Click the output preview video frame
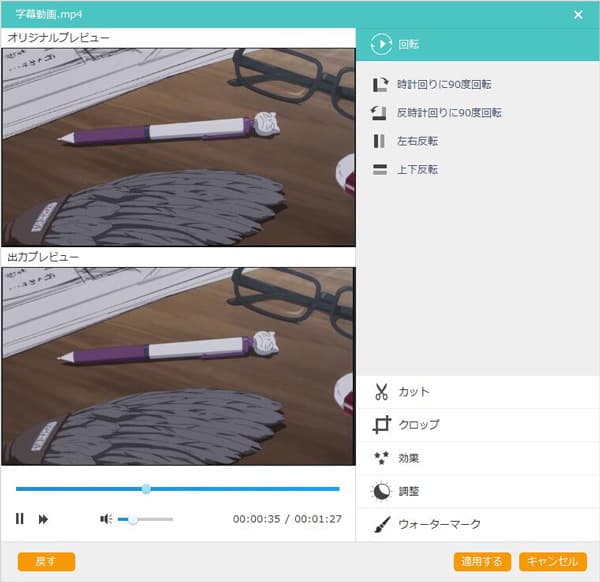 click(x=178, y=366)
